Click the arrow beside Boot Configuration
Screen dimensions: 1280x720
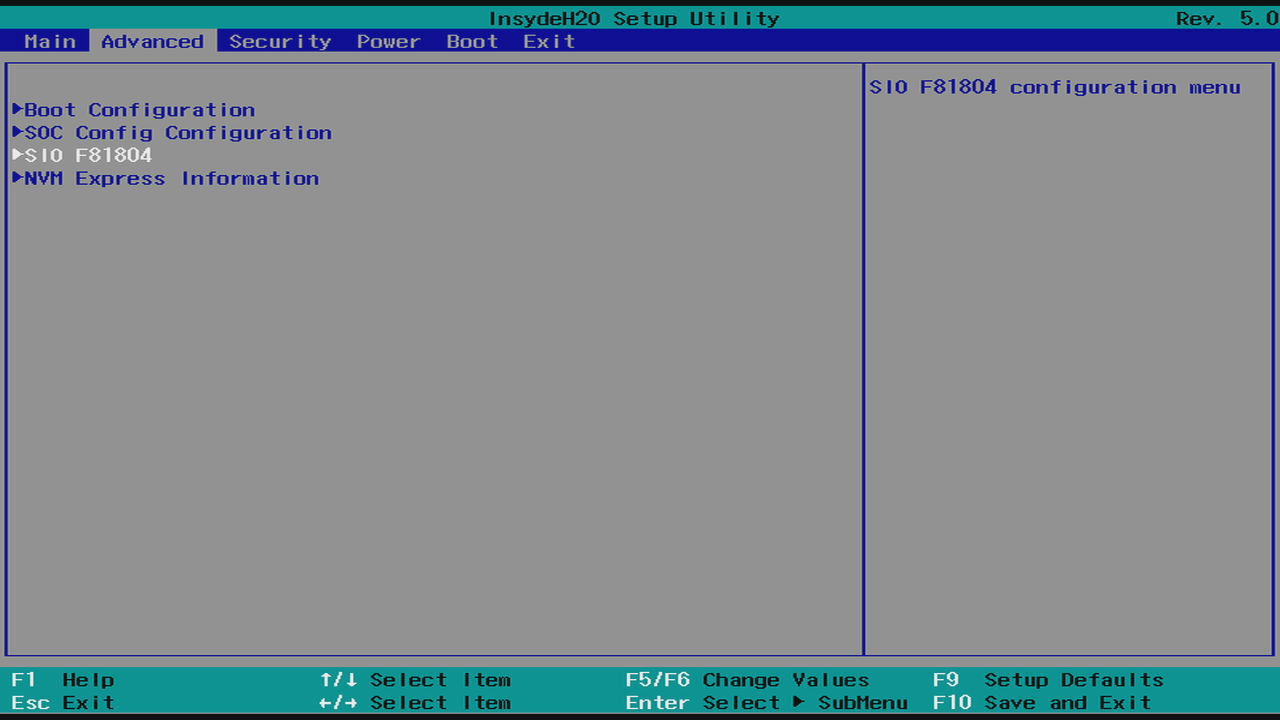coord(17,109)
